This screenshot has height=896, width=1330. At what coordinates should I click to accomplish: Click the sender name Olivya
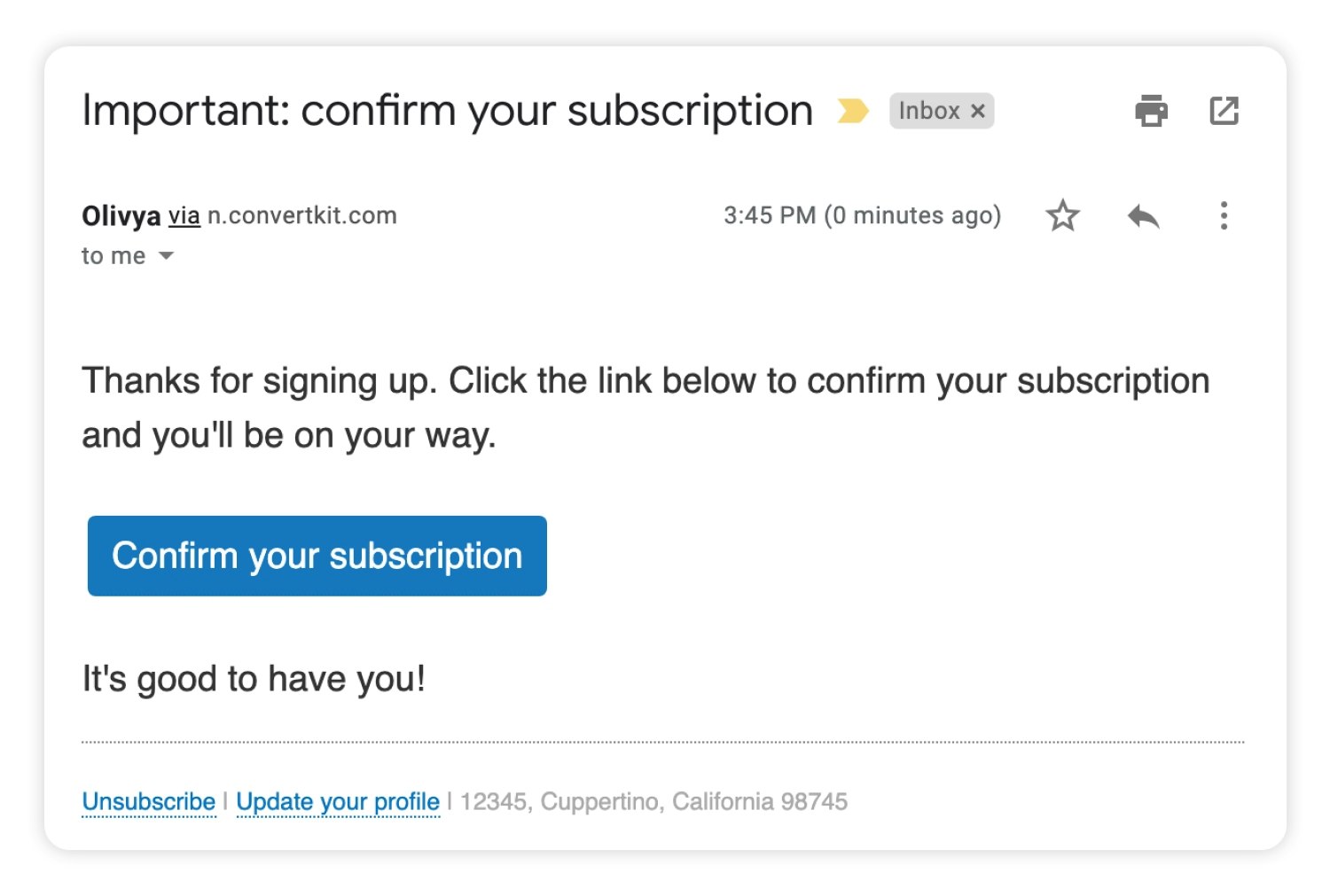[121, 215]
